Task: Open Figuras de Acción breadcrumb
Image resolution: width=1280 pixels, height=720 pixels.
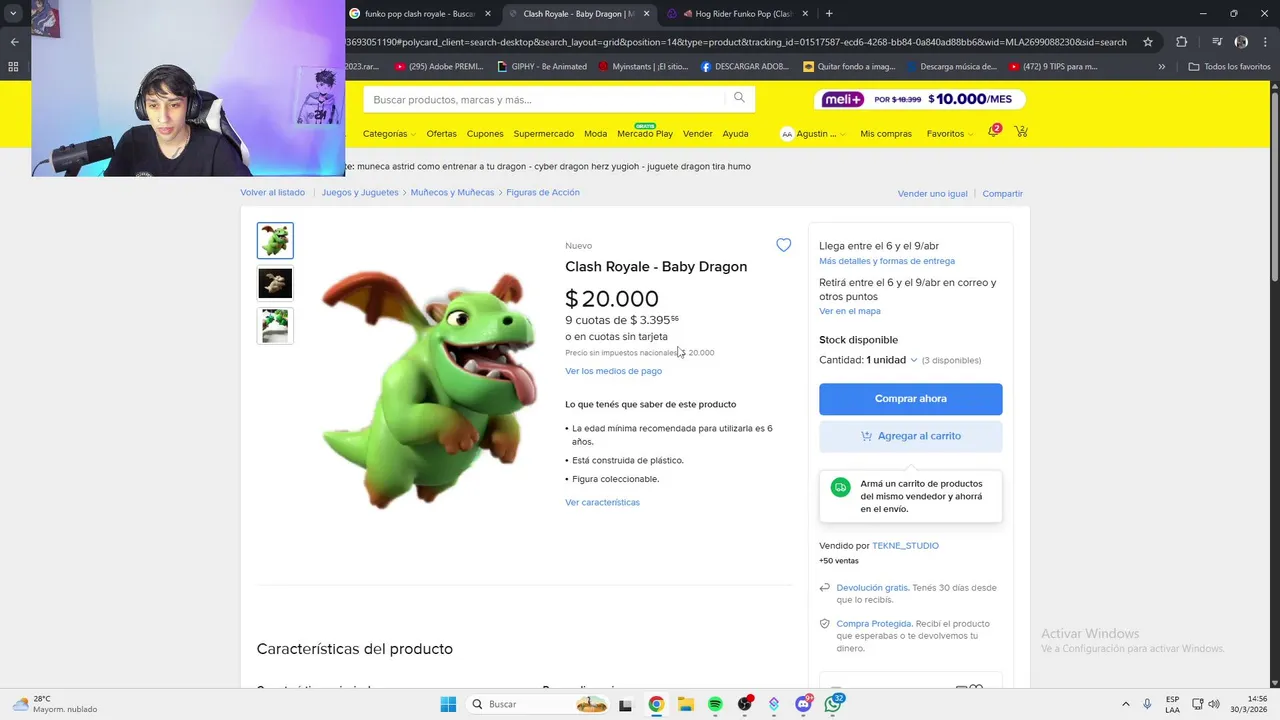Action: coord(543,192)
